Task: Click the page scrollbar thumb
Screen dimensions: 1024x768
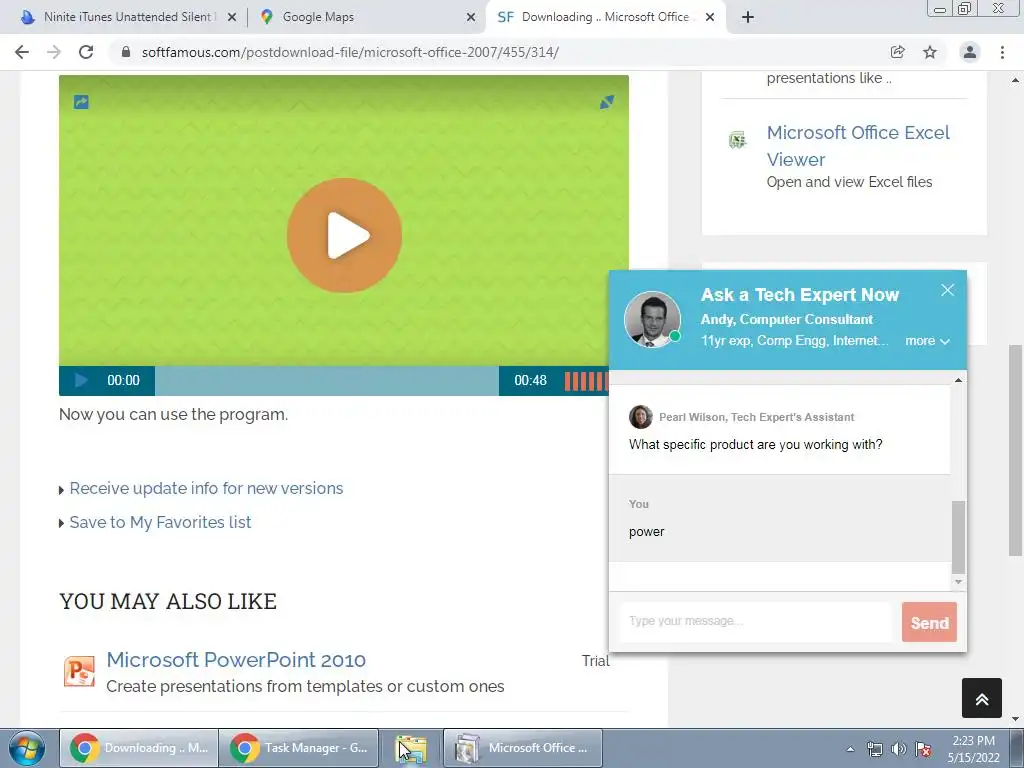Action: pos(1015,451)
